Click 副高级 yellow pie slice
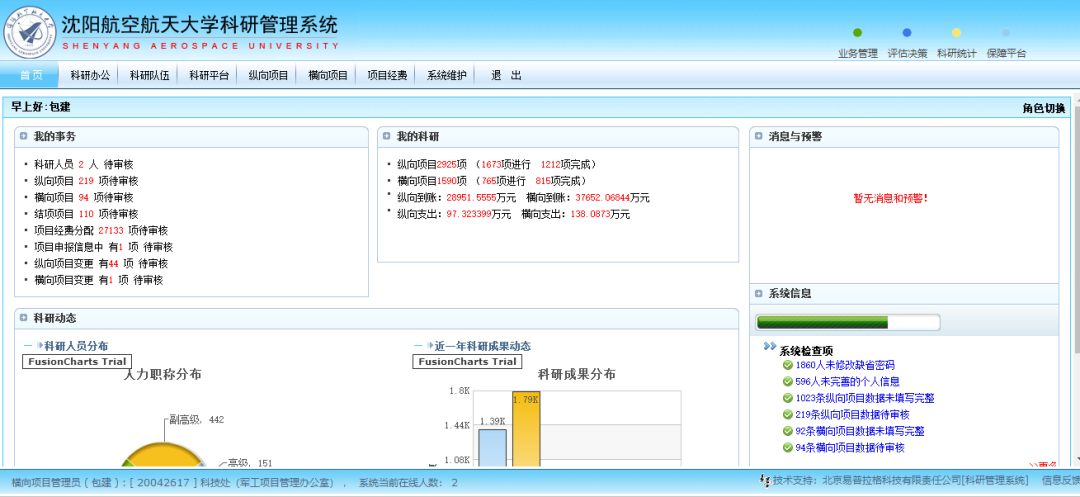Viewport: 1080px width, 497px height. [x=163, y=454]
